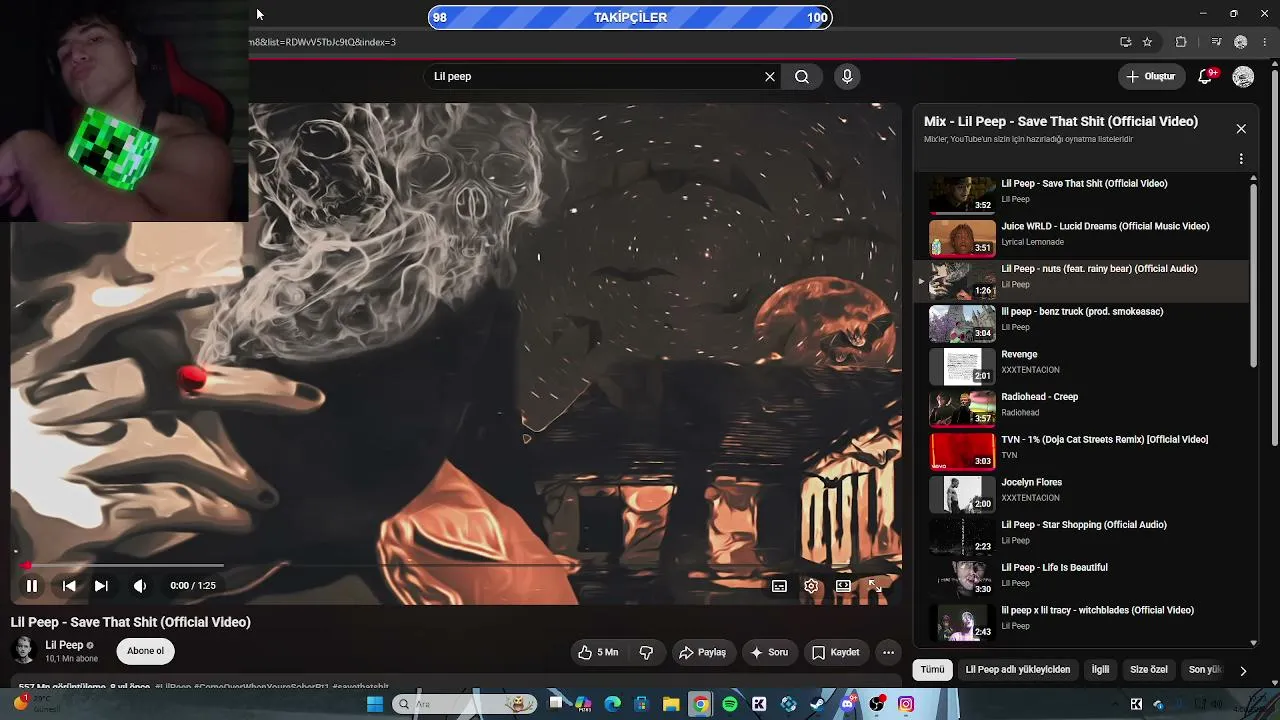Select the 'Son yük...' filter chip
The height and width of the screenshot is (720, 1280).
pos(1204,670)
